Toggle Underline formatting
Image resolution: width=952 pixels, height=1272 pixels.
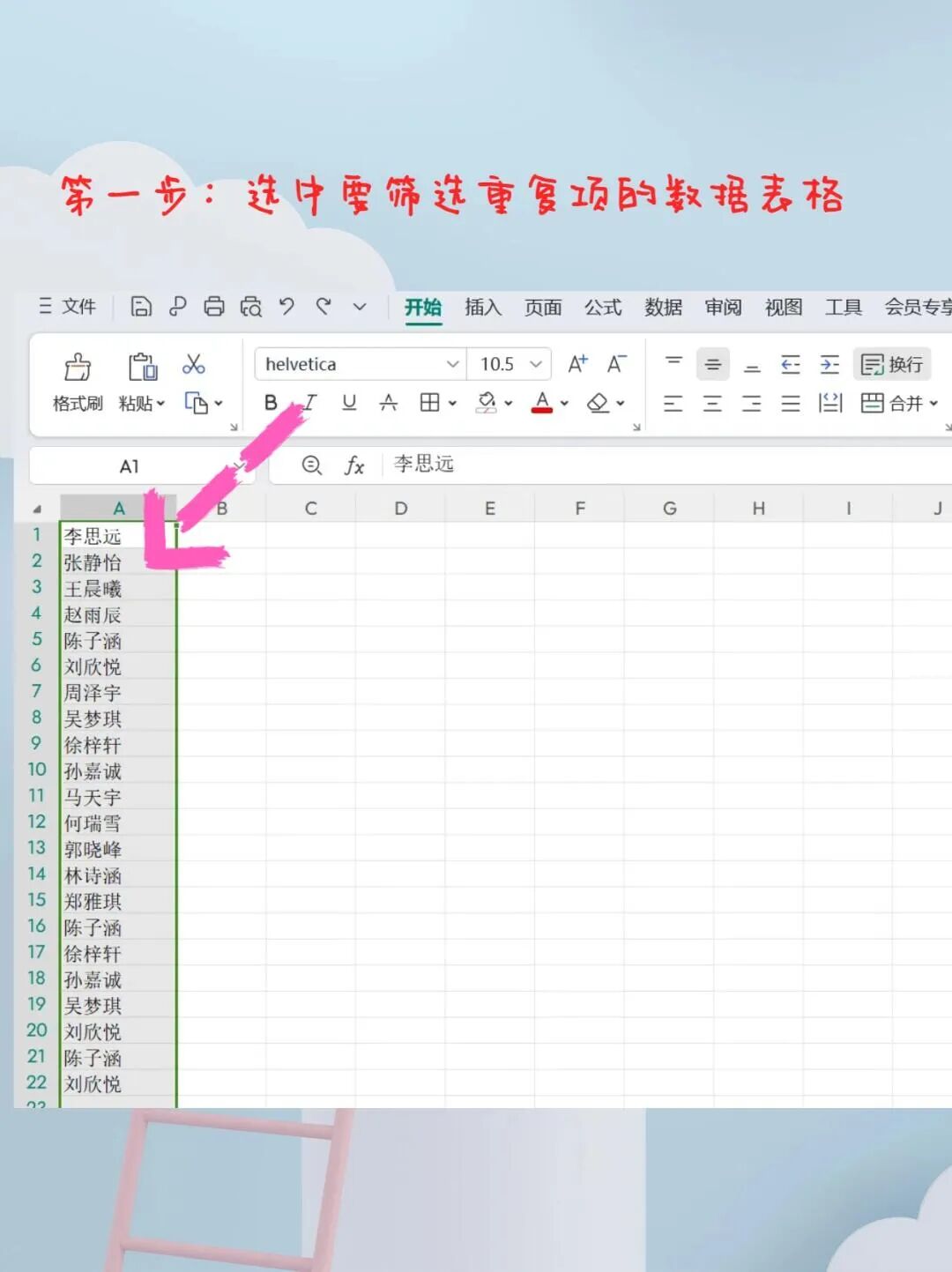[x=349, y=403]
